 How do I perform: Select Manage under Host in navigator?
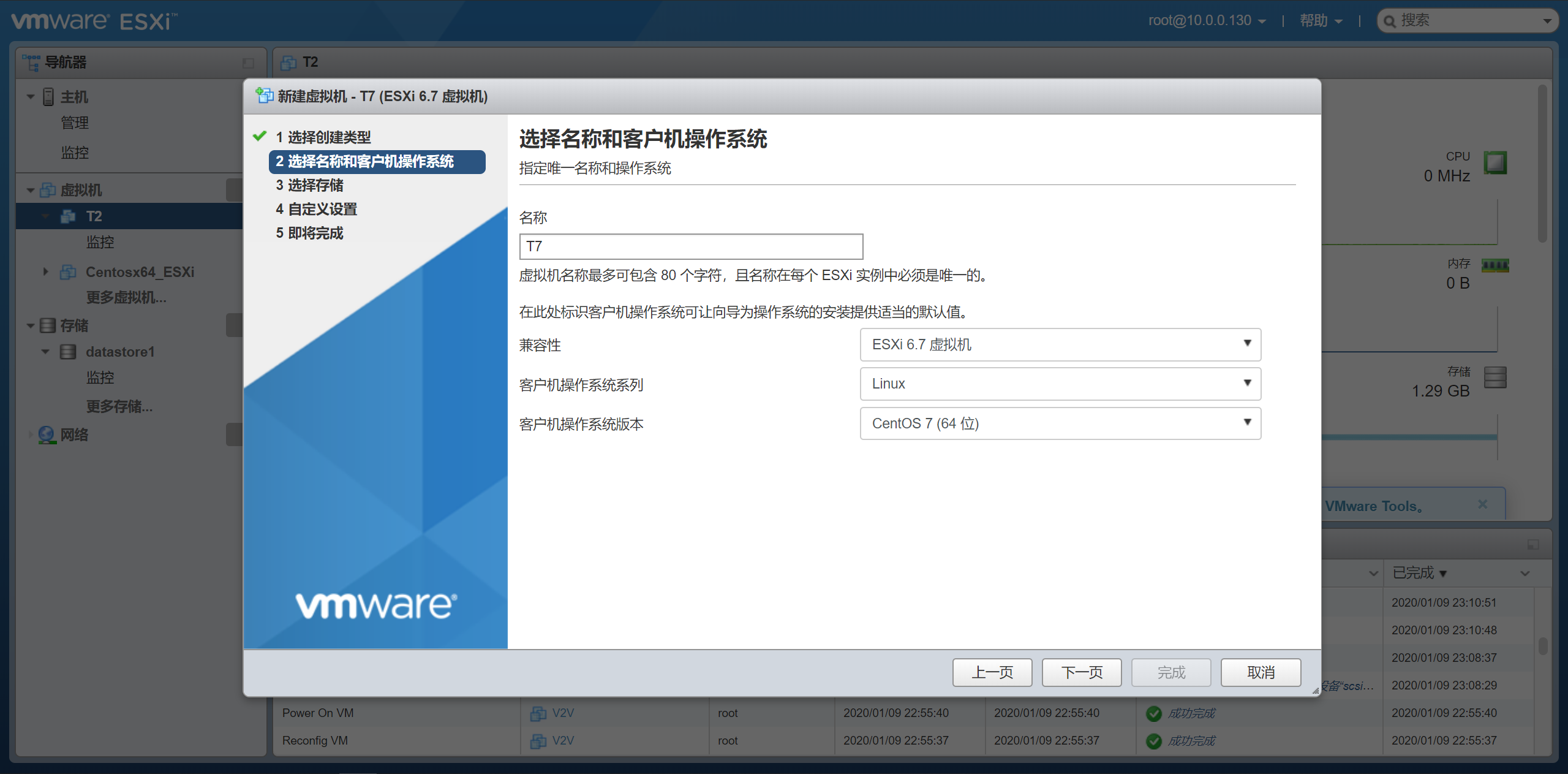75,123
